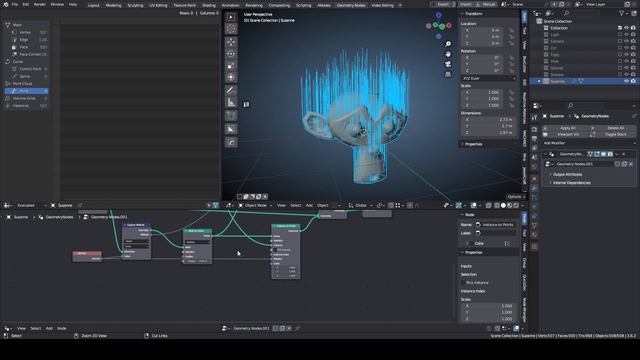
Task: Select the Move tool in viewport toolbar
Action: 231,42
